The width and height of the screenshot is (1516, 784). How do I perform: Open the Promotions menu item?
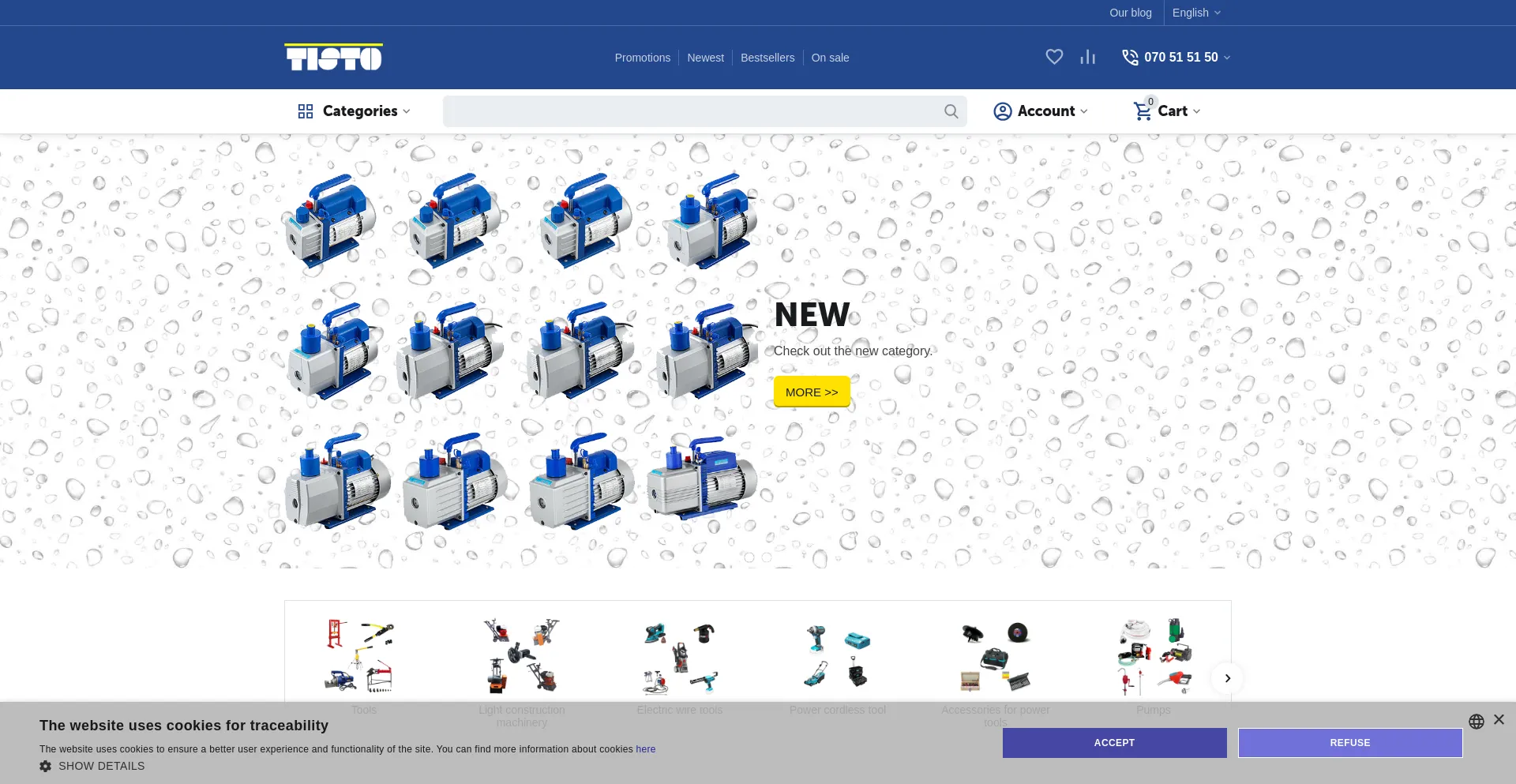(642, 58)
